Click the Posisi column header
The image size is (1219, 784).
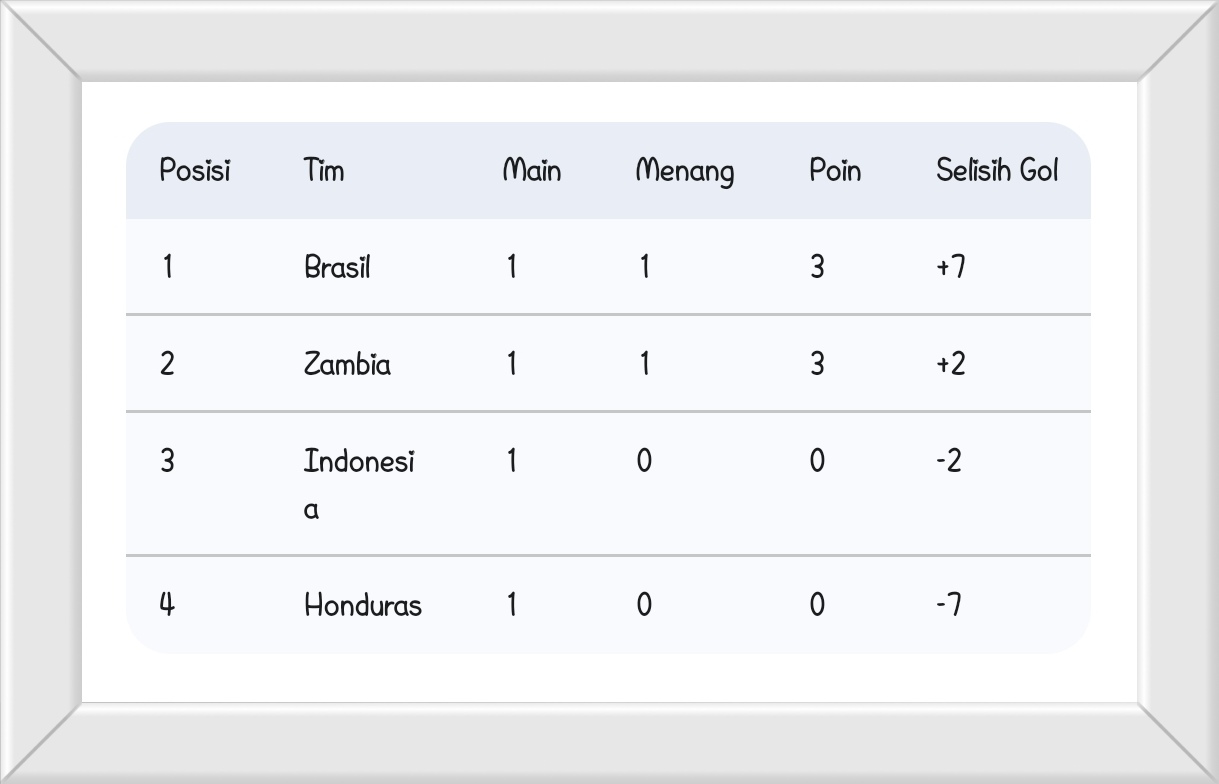(x=195, y=171)
